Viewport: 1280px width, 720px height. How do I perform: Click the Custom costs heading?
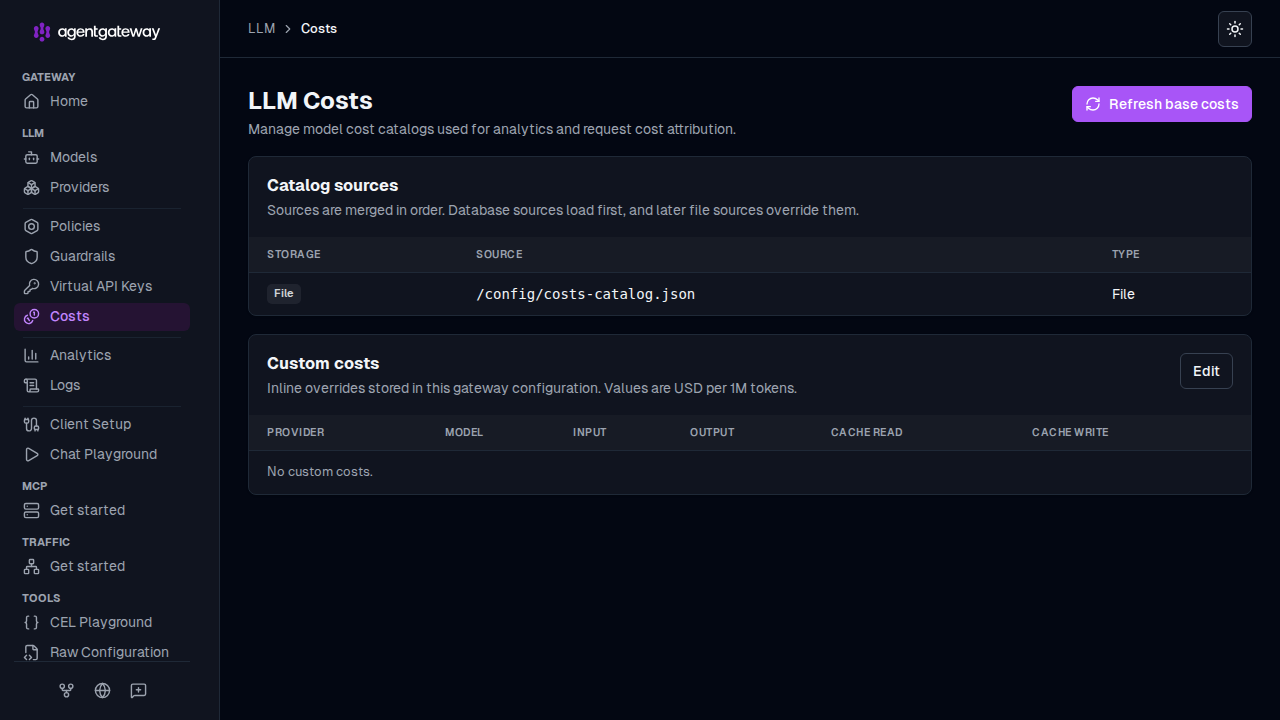coord(323,363)
